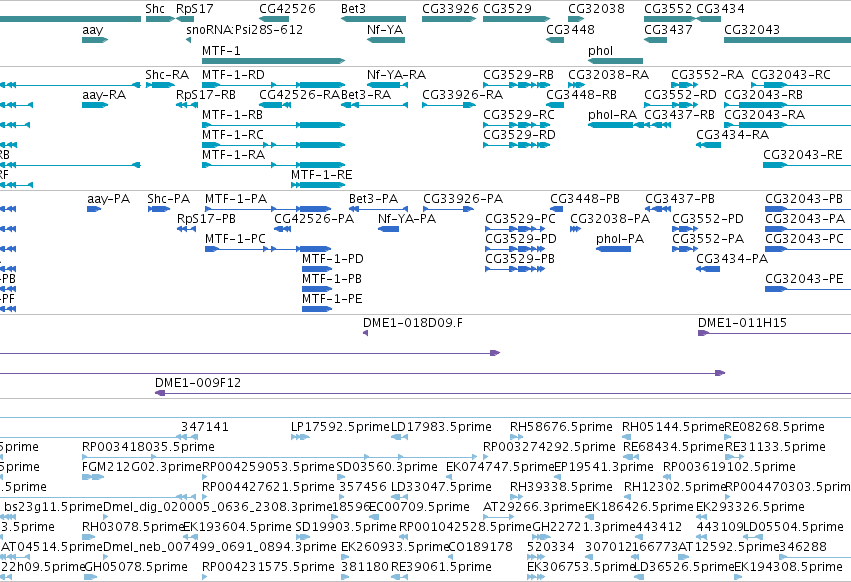Open the CG3448-PB protein label
Image resolution: width=851 pixels, height=582 pixels.
click(x=585, y=199)
